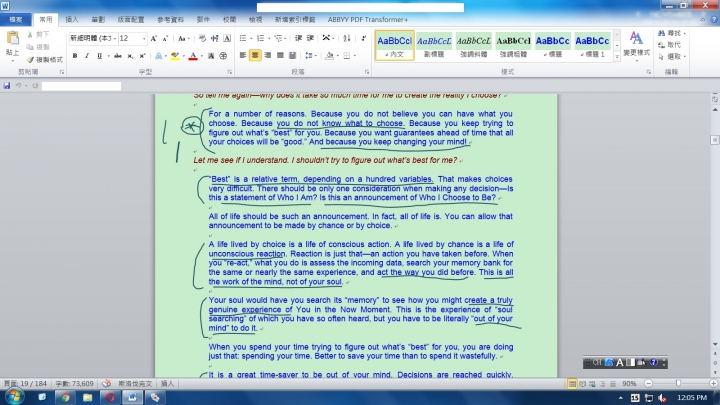720x405 pixels.
Task: Click the Character Border icon
Action: coord(227,39)
